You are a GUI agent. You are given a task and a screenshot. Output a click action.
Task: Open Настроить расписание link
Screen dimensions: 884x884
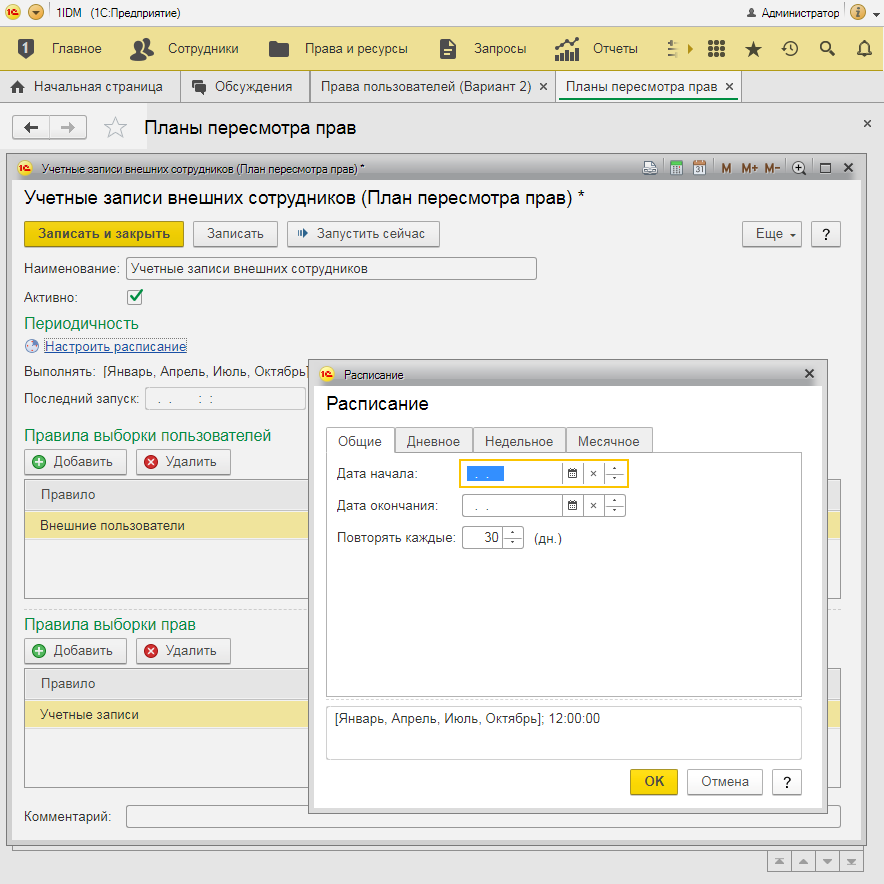115,346
